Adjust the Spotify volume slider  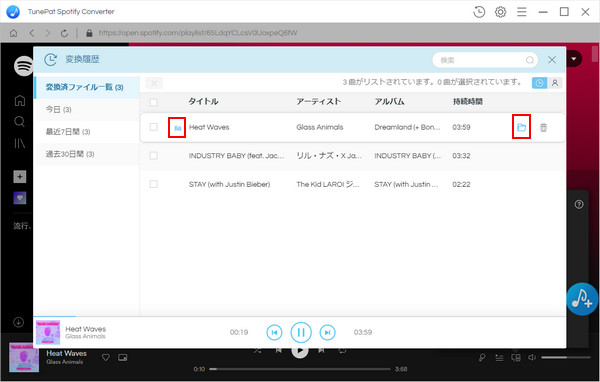click(x=566, y=358)
